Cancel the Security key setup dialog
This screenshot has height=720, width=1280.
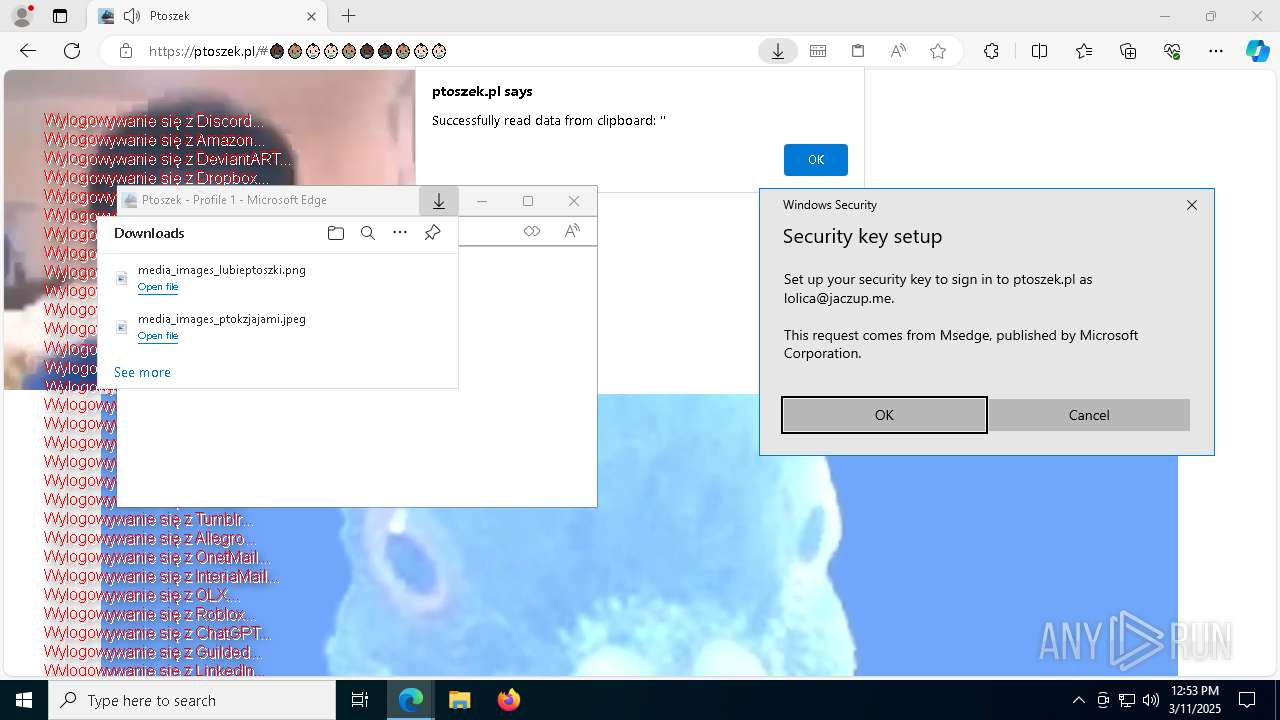point(1089,415)
